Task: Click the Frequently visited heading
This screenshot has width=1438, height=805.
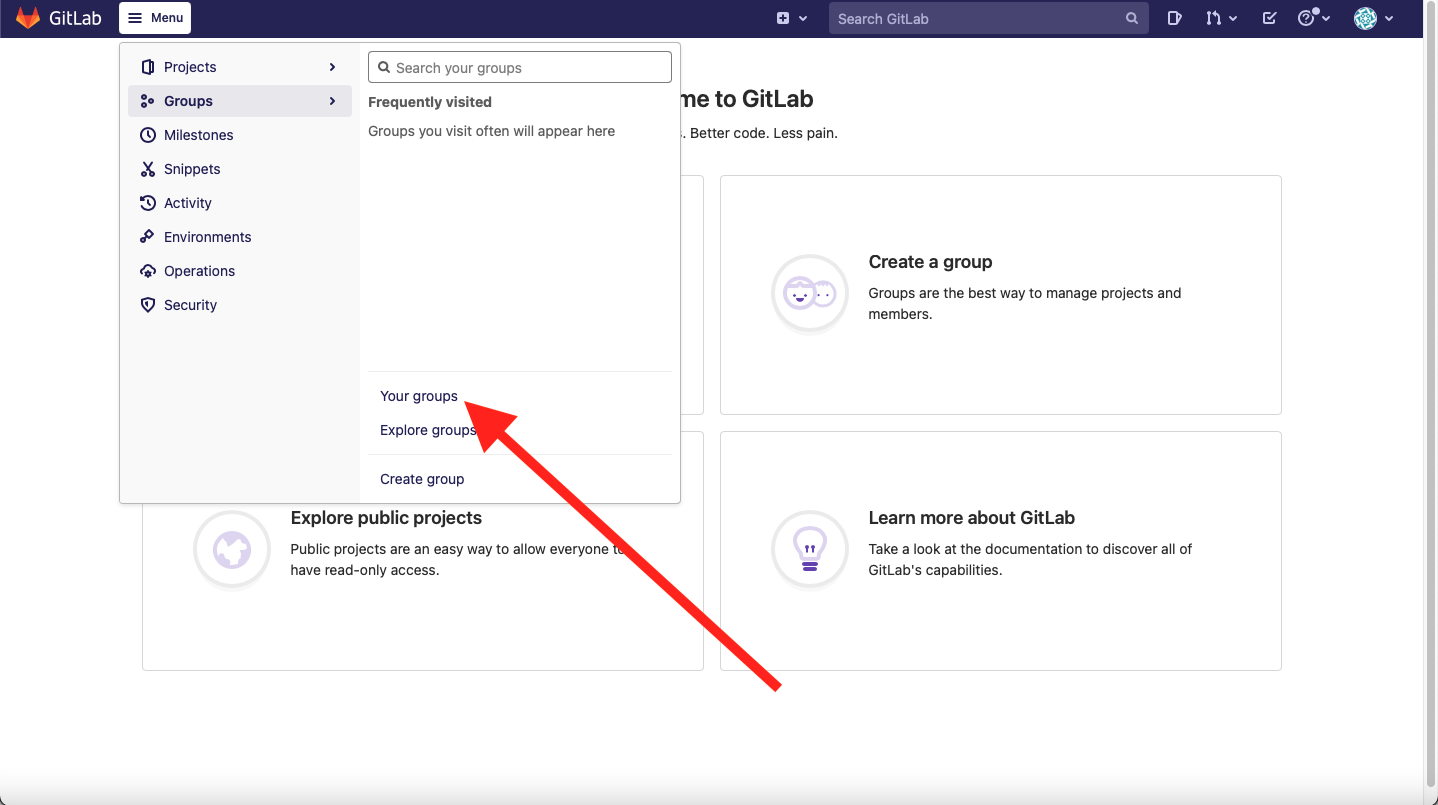Action: (x=430, y=102)
